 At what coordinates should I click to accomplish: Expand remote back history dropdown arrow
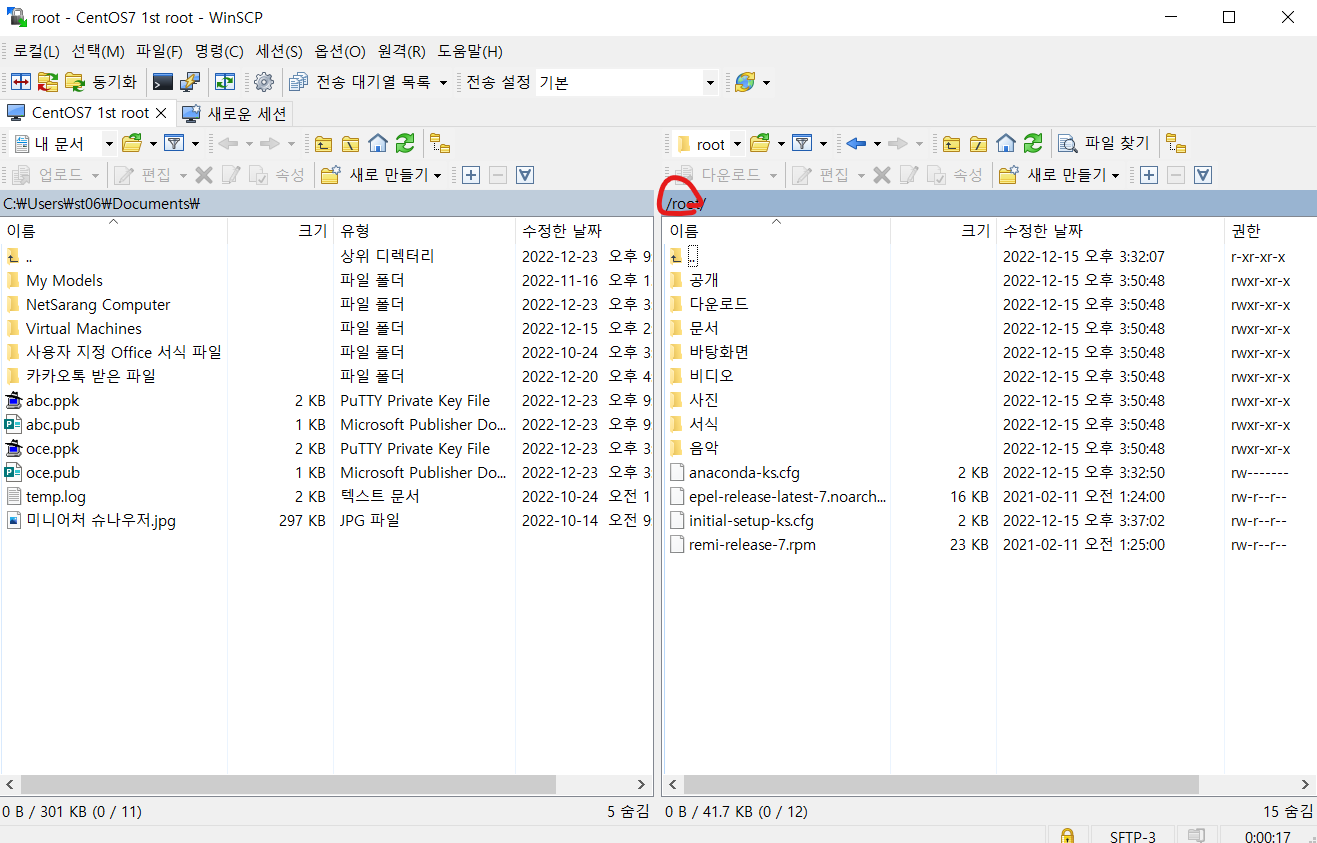click(x=877, y=144)
